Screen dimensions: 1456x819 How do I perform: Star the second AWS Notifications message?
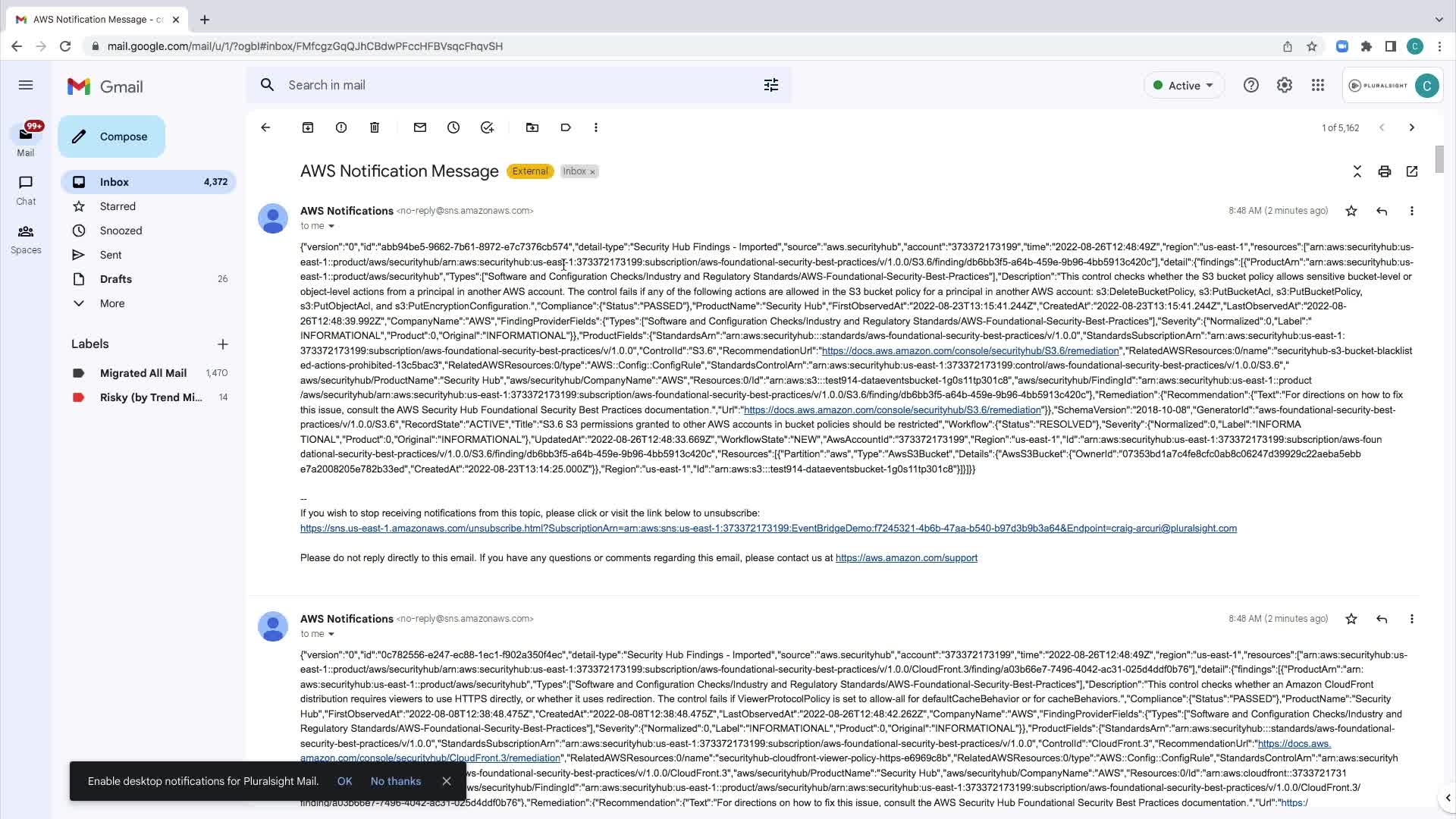pyautogui.click(x=1351, y=619)
